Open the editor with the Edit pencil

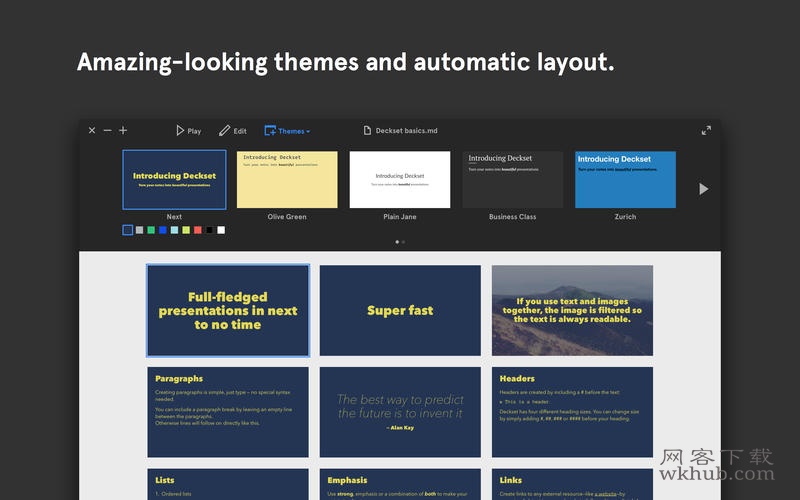233,131
